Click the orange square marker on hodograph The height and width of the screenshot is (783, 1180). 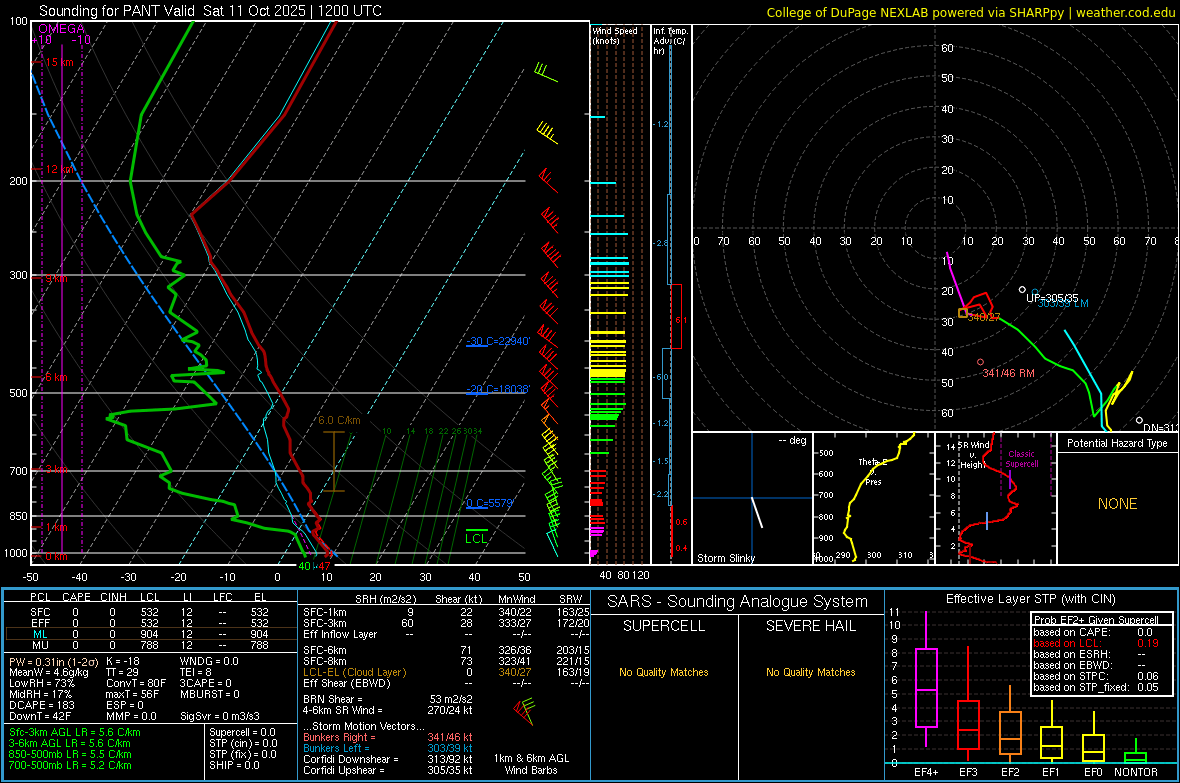coord(963,312)
